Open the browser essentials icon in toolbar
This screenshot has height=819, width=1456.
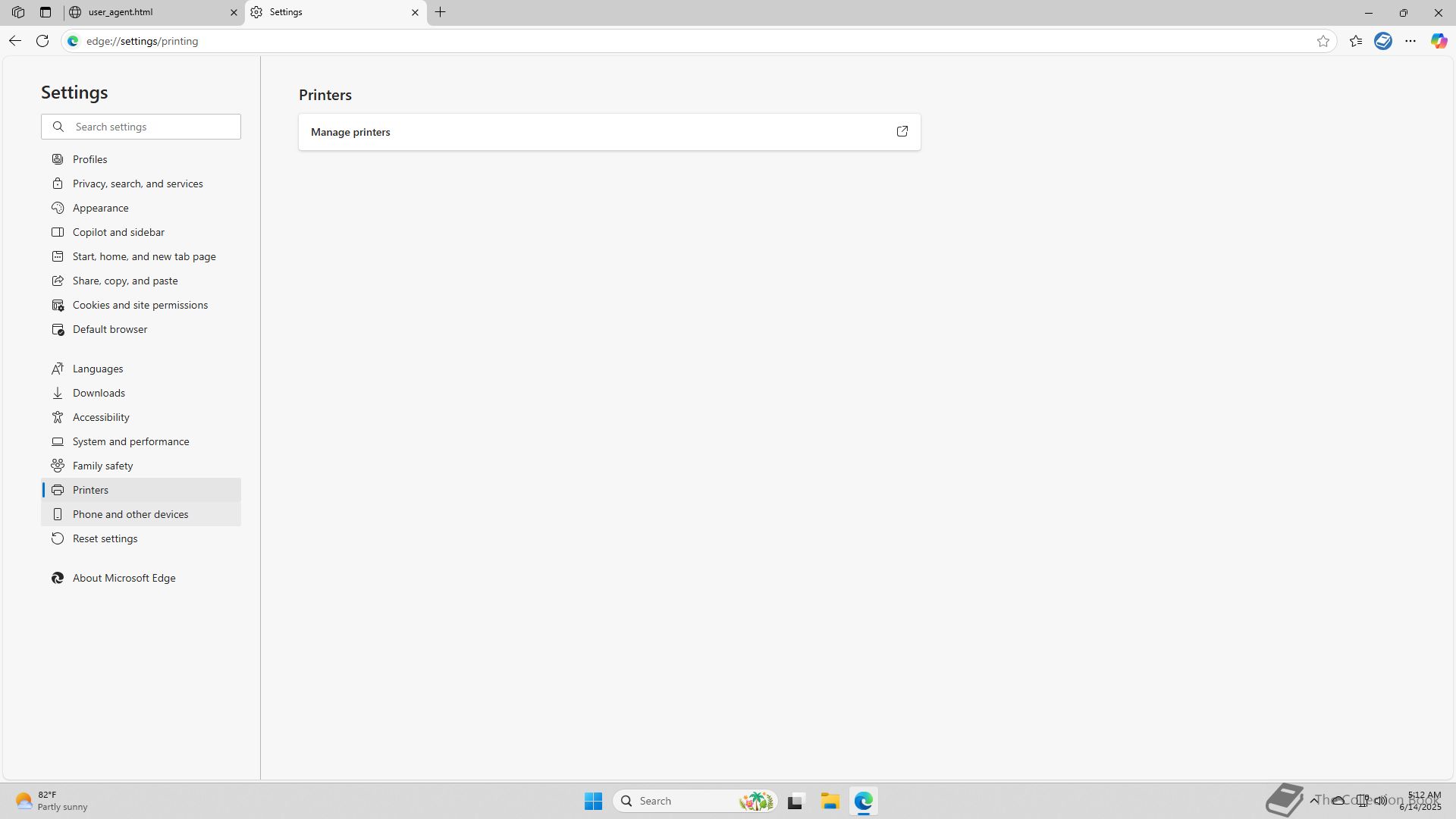1383,41
